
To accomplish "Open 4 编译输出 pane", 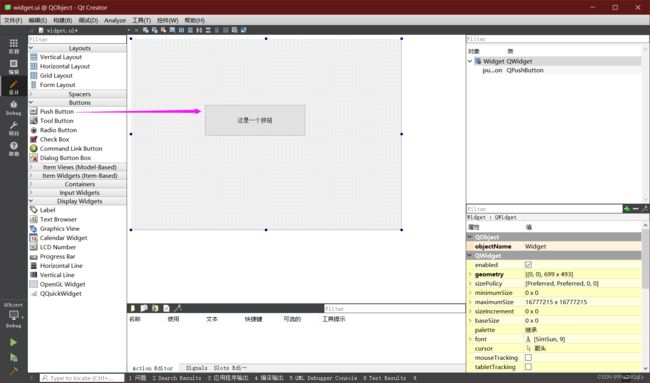I will 269,378.
